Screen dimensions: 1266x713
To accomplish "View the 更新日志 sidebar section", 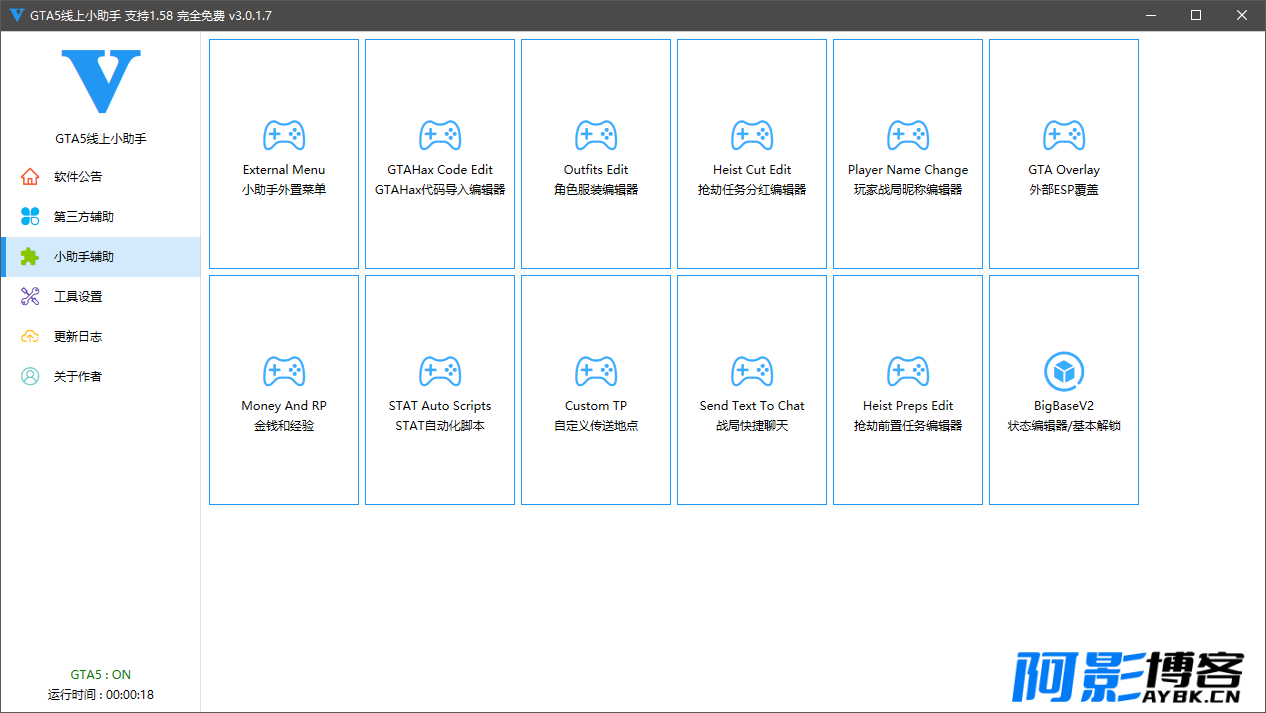I will (x=100, y=337).
